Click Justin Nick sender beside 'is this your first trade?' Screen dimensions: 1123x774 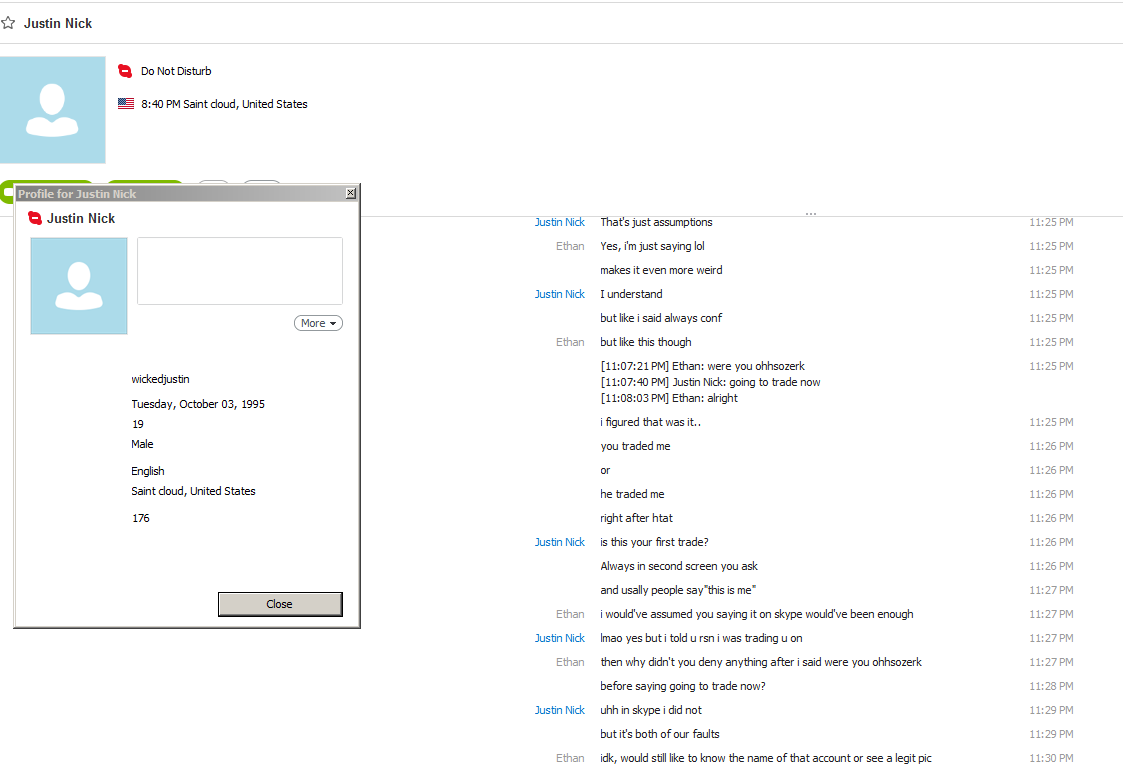coord(559,542)
